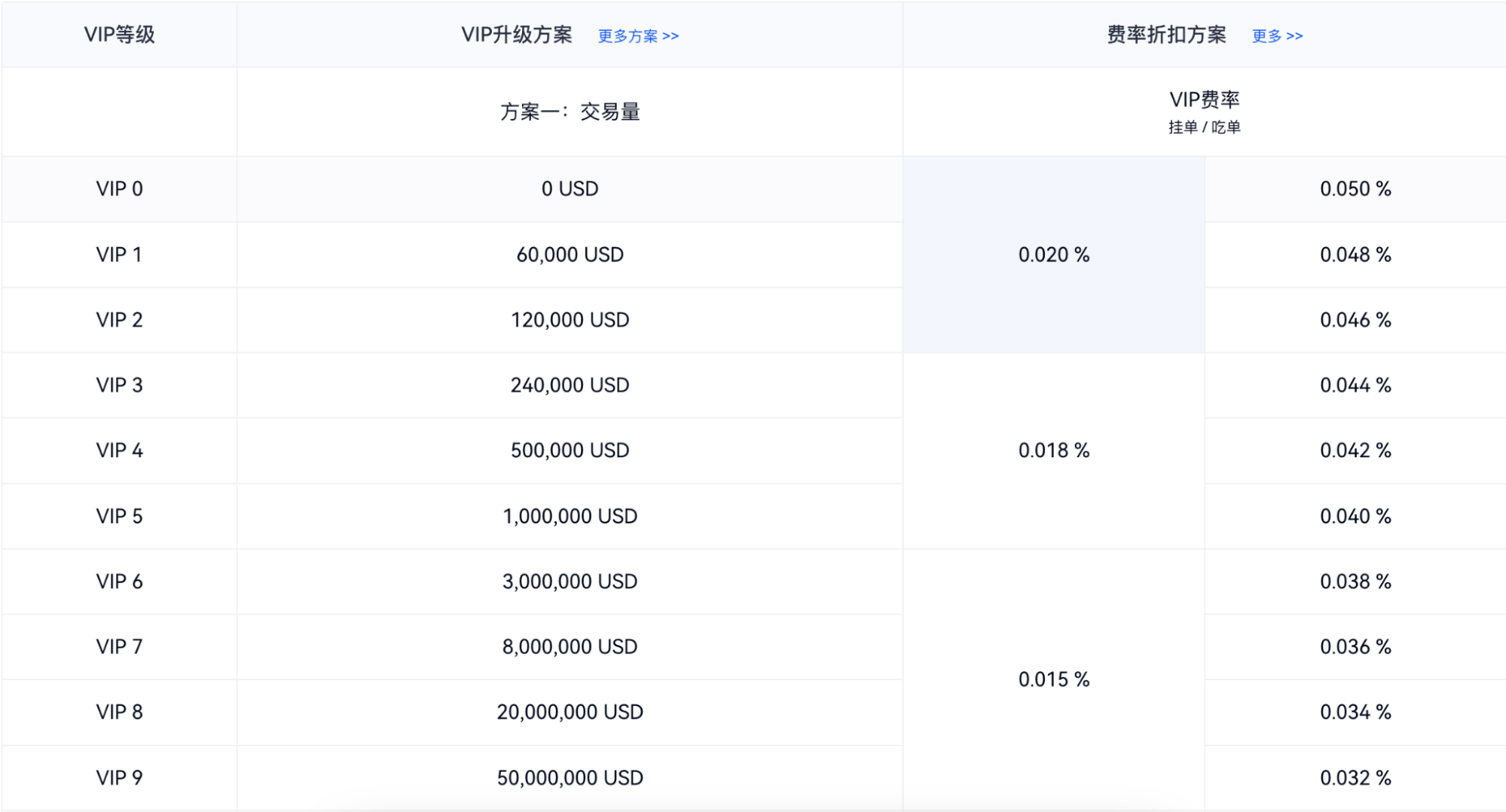Viewport: 1506px width, 812px height.
Task: Click the 500,000 USD volume cell
Action: click(570, 450)
